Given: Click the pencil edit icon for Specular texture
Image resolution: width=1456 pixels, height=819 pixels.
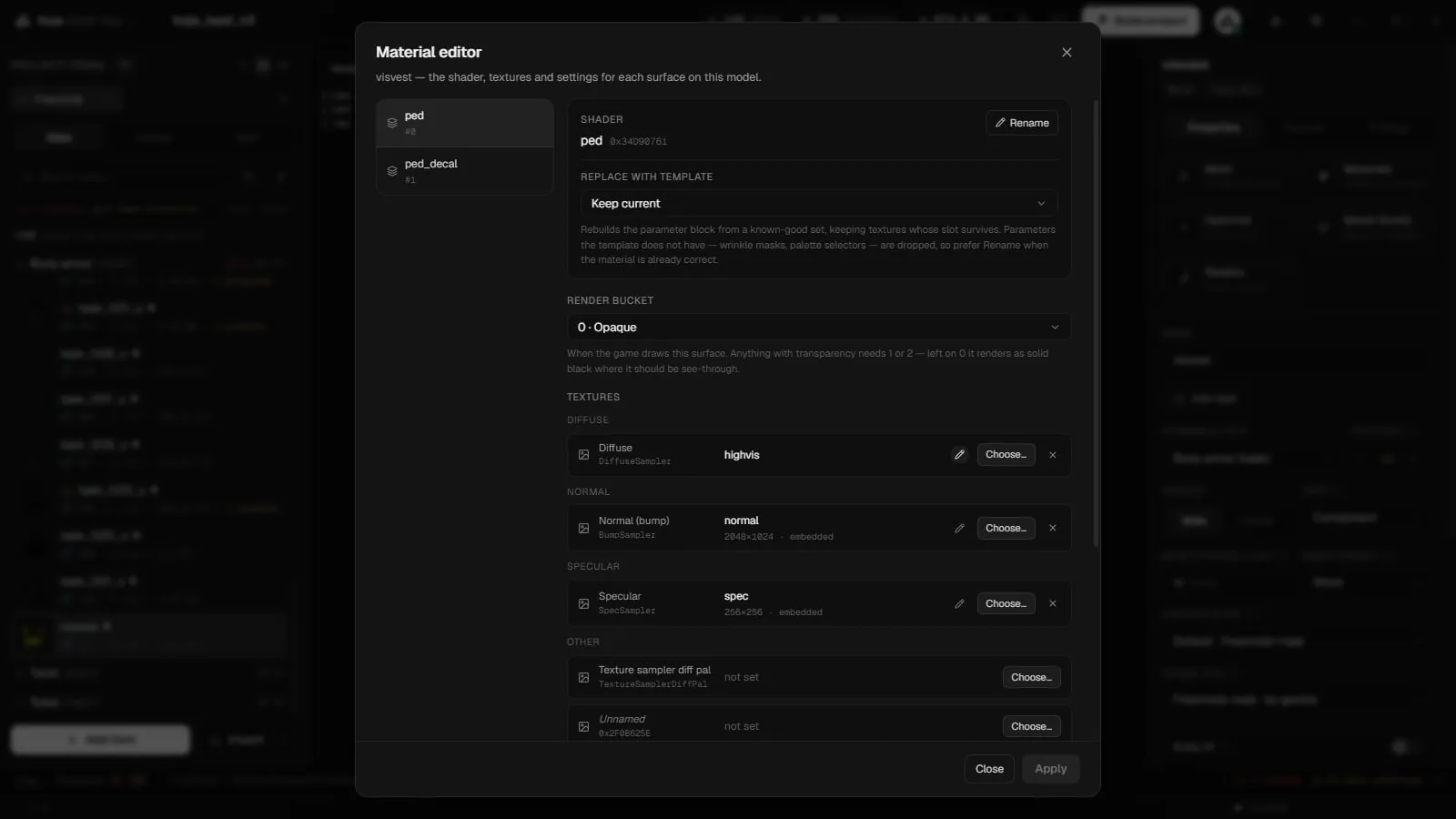Looking at the screenshot, I should [x=959, y=603].
